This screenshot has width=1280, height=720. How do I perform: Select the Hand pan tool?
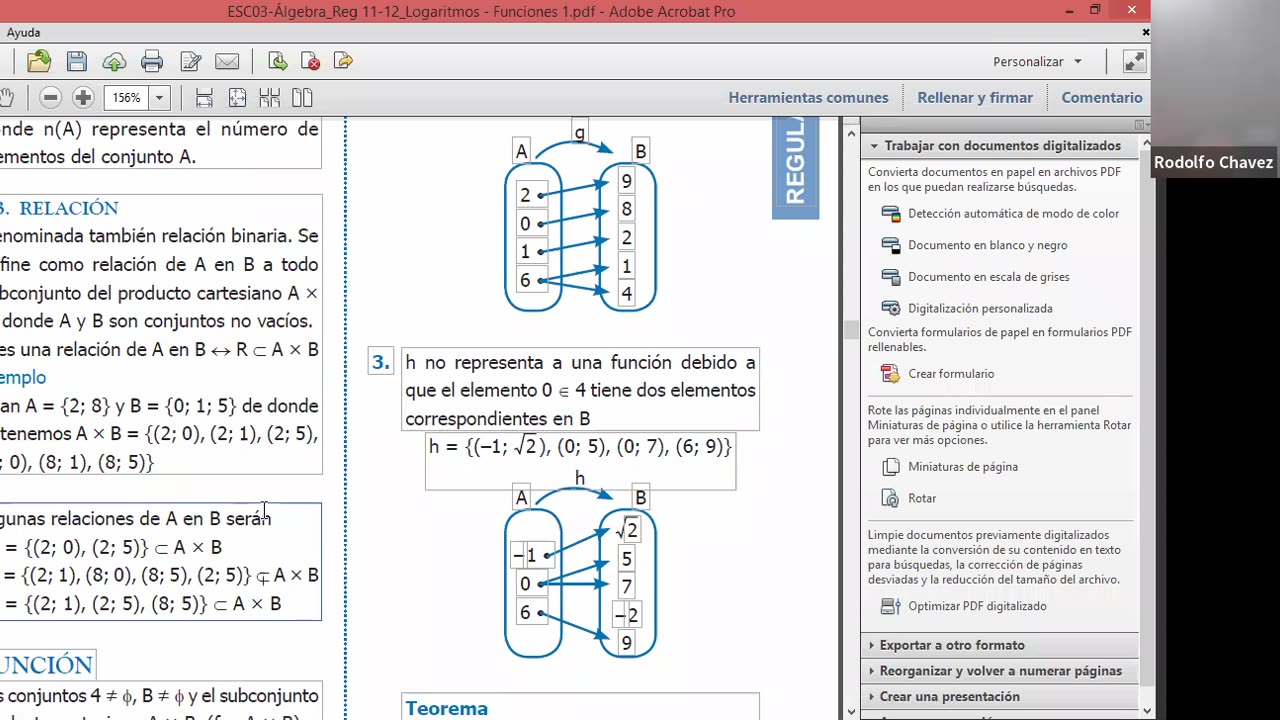[x=7, y=98]
